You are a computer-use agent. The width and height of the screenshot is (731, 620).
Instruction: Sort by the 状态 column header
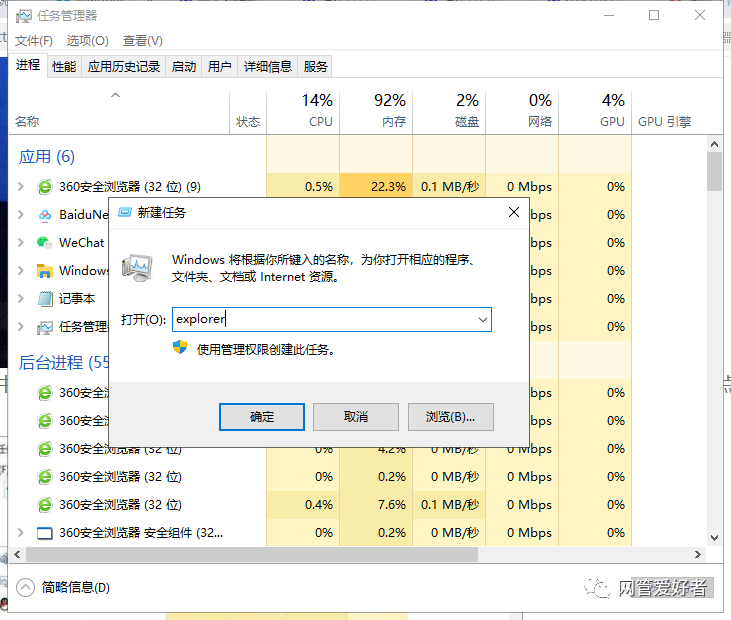tap(248, 112)
